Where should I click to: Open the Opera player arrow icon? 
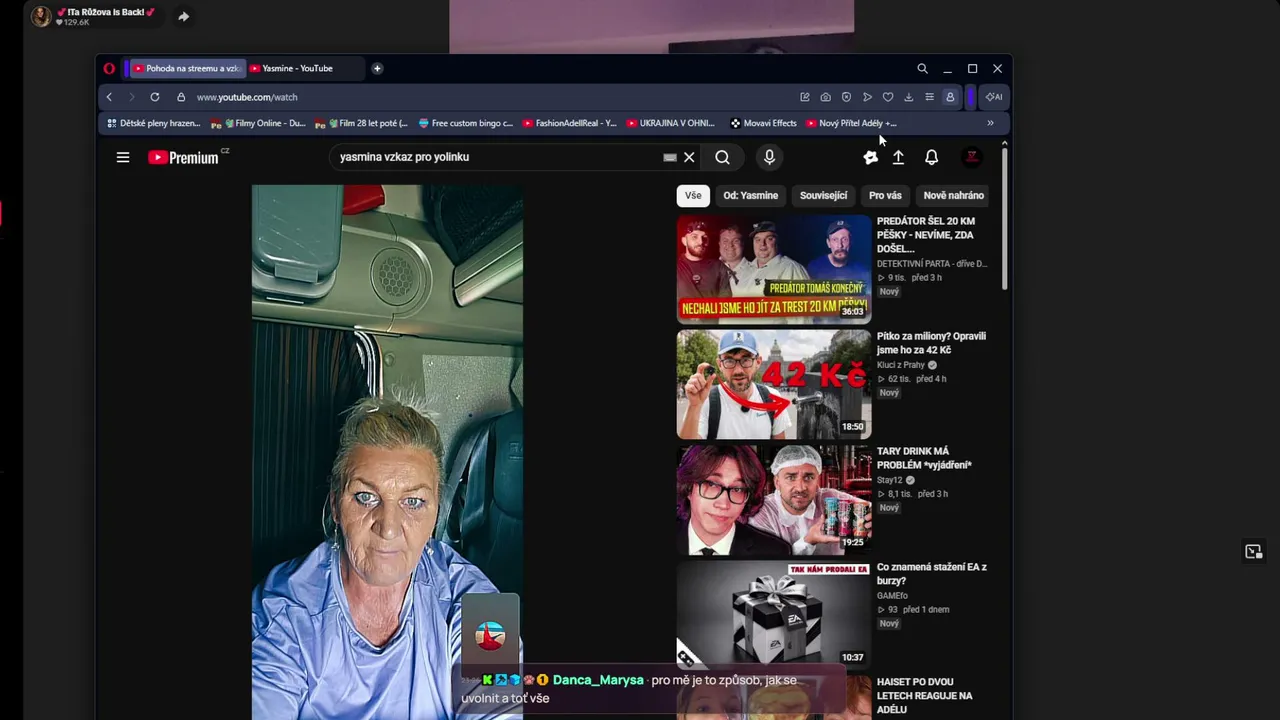click(867, 97)
